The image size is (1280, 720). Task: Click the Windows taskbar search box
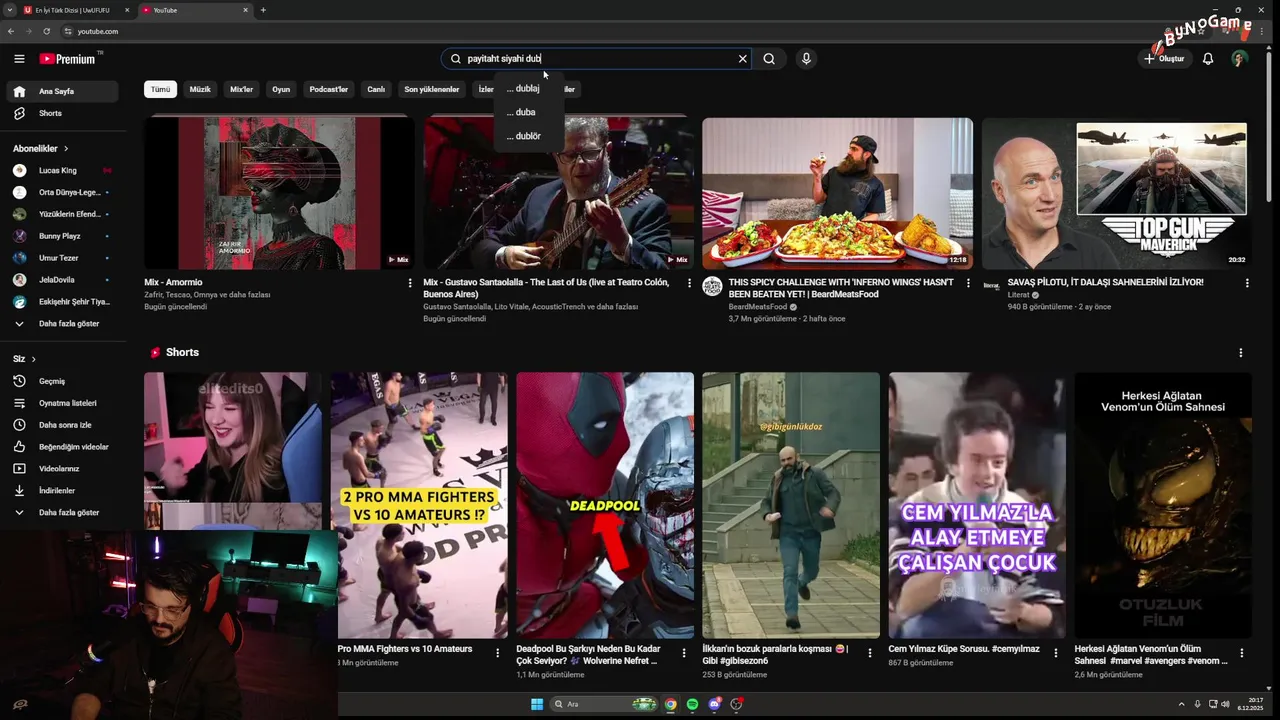605,704
